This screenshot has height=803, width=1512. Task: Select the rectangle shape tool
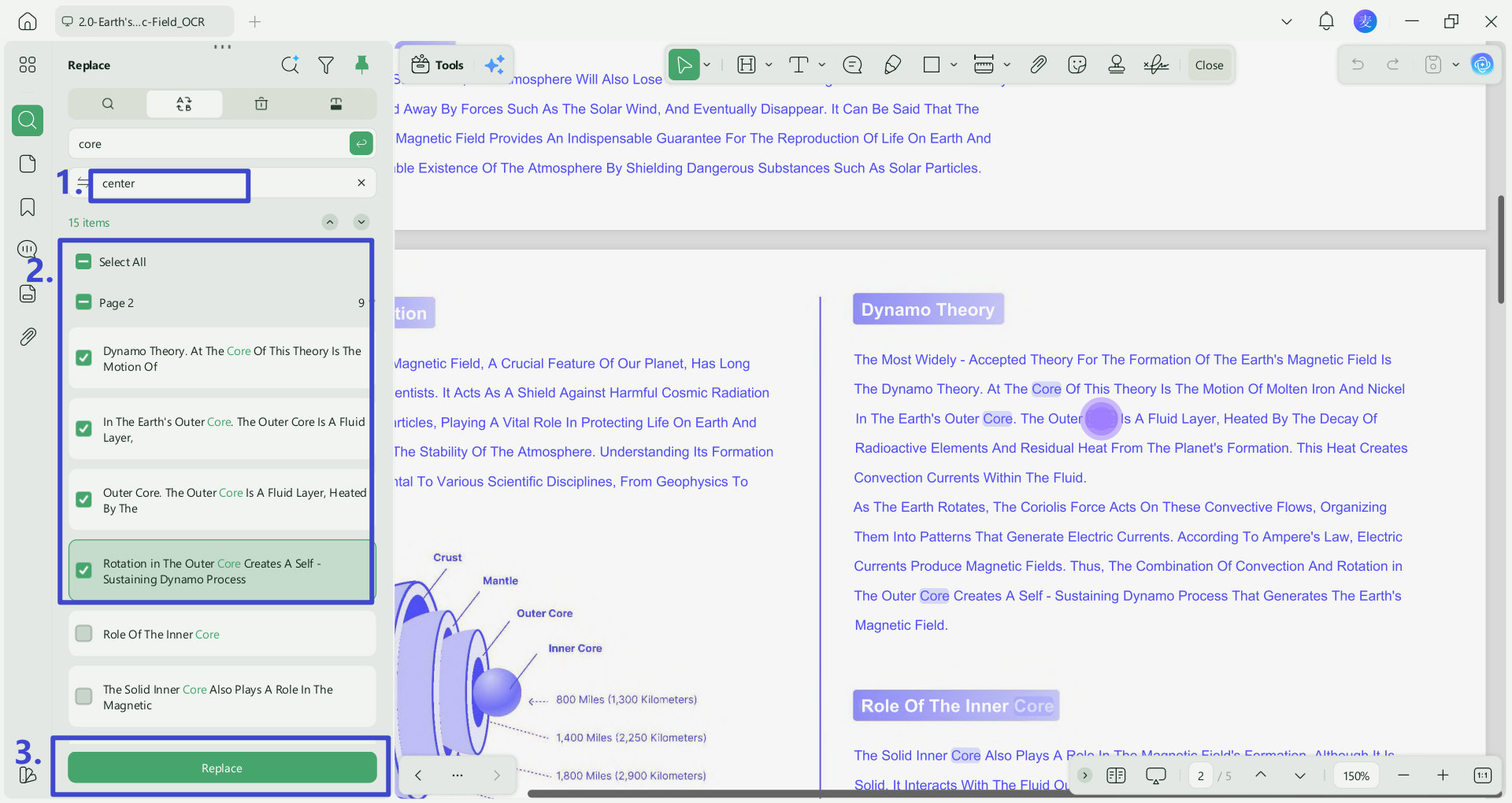pos(932,65)
